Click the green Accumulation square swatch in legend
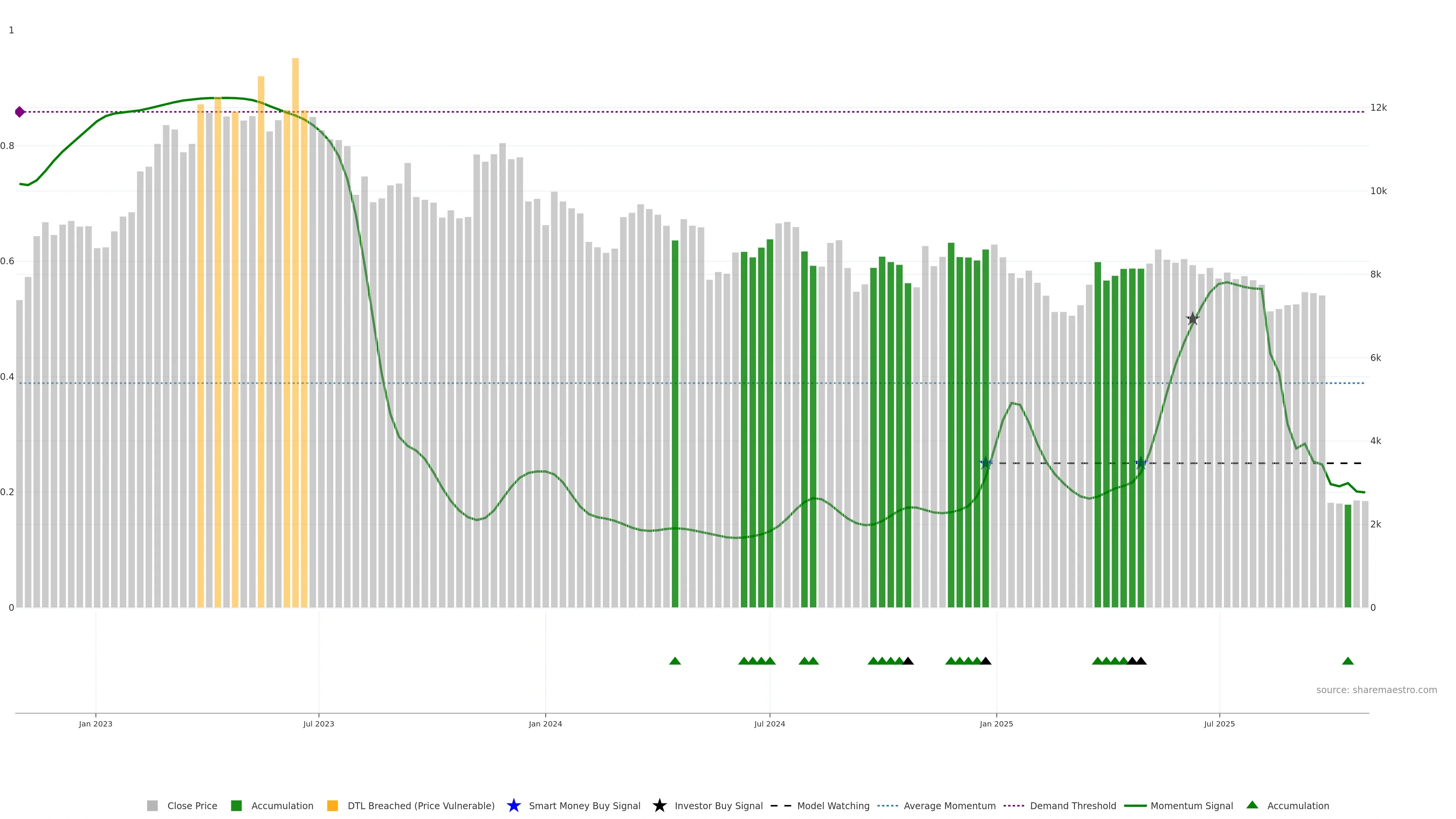This screenshot has height=819, width=1456. 236,806
